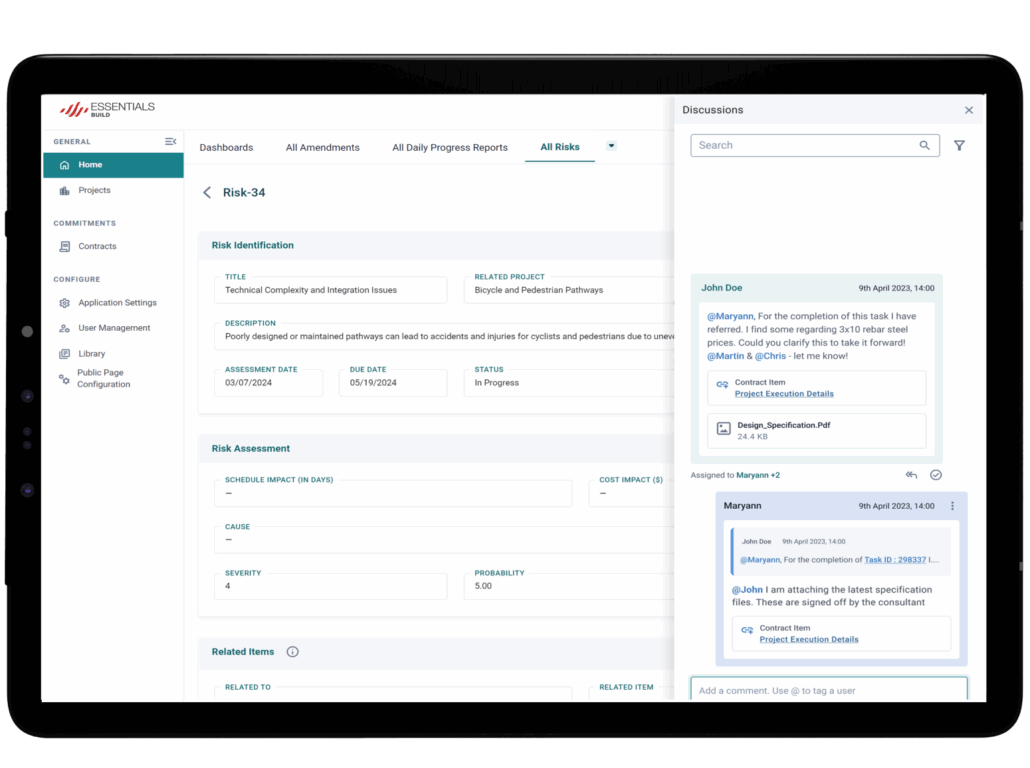Mark John Doe's comment as resolved
1030x768 pixels.
[936, 475]
